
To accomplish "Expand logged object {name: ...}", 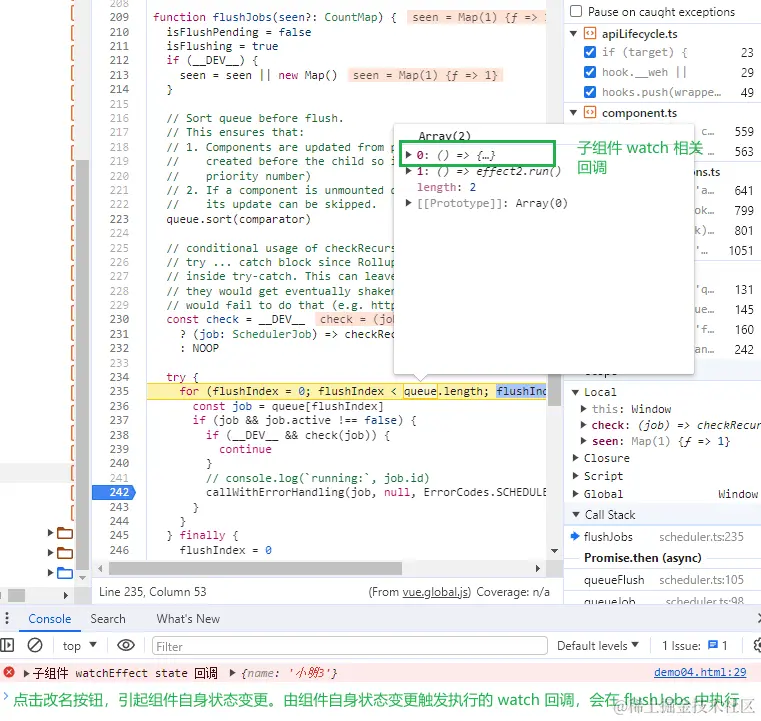I will [x=232, y=673].
